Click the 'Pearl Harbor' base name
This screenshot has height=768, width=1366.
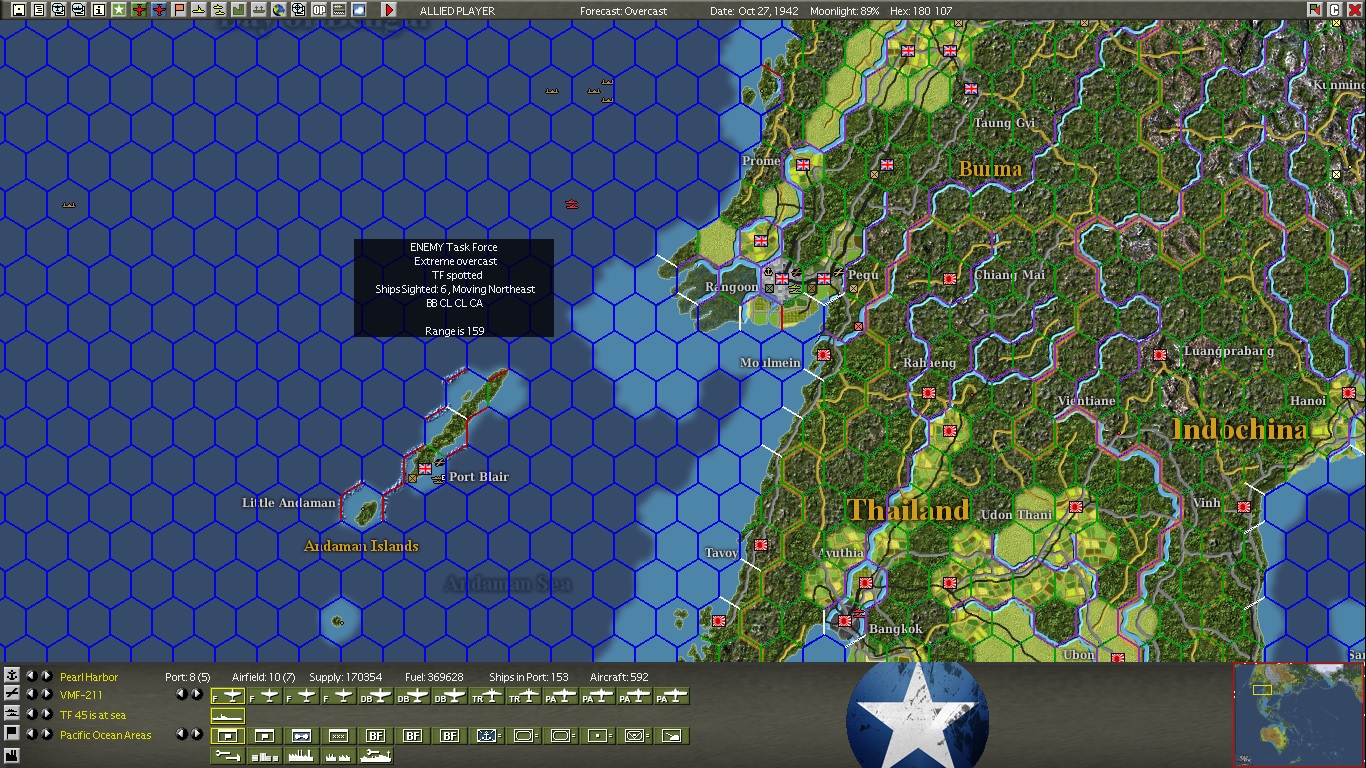click(89, 677)
